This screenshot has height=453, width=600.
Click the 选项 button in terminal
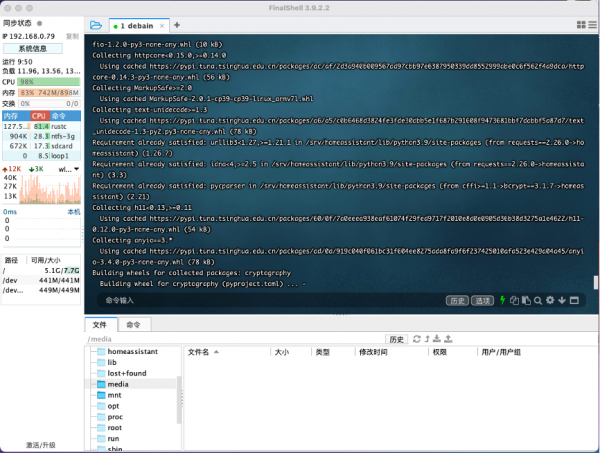click(x=483, y=300)
